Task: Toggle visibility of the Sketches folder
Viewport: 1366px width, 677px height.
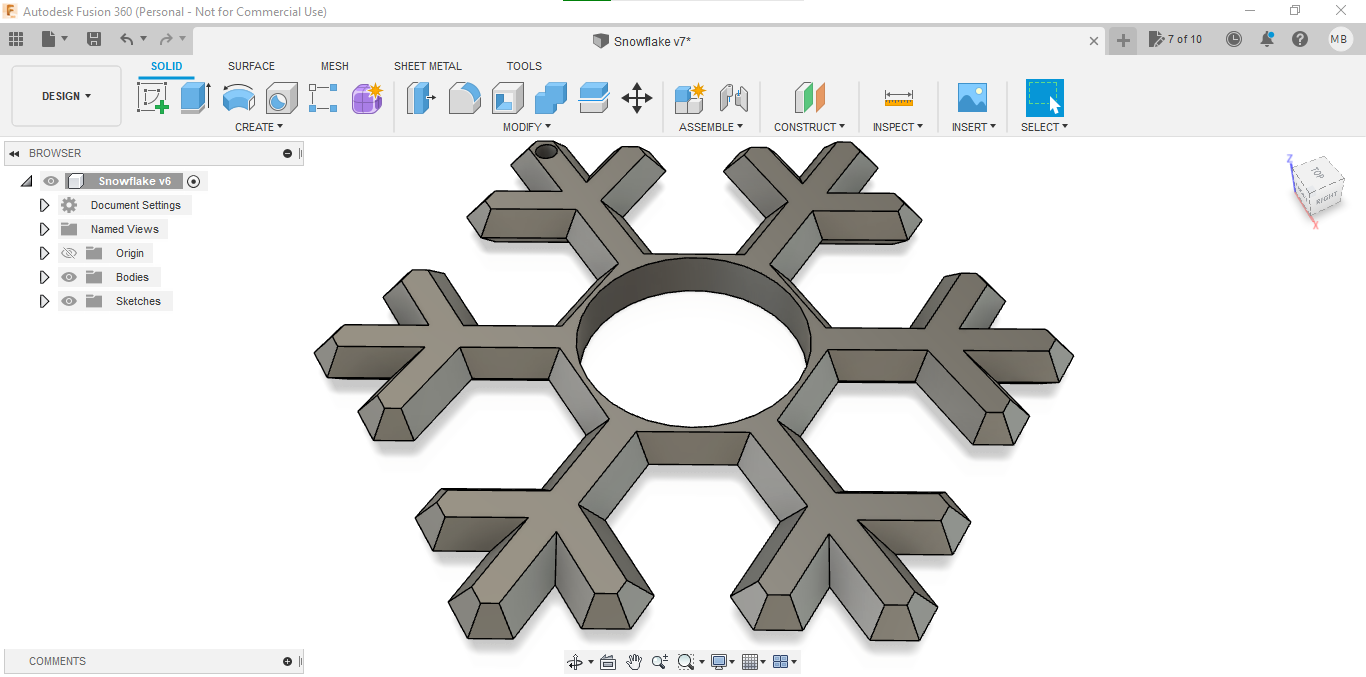Action: pos(68,301)
